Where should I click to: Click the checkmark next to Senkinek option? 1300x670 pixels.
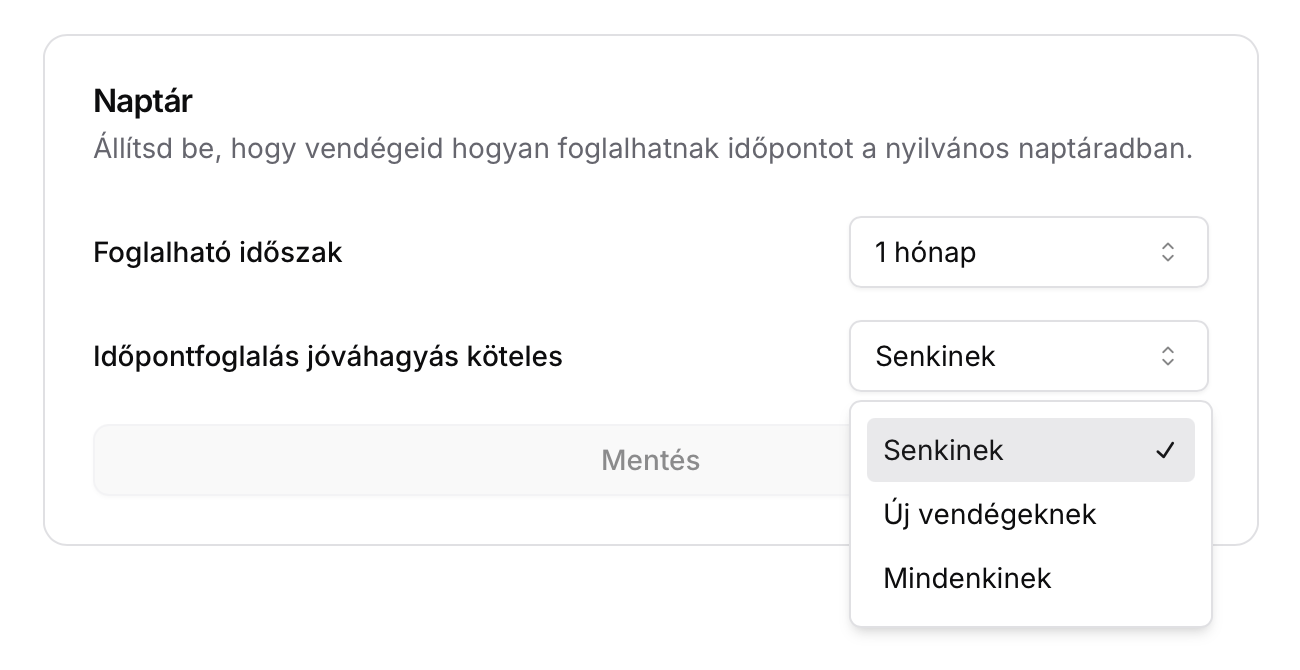(x=1166, y=450)
